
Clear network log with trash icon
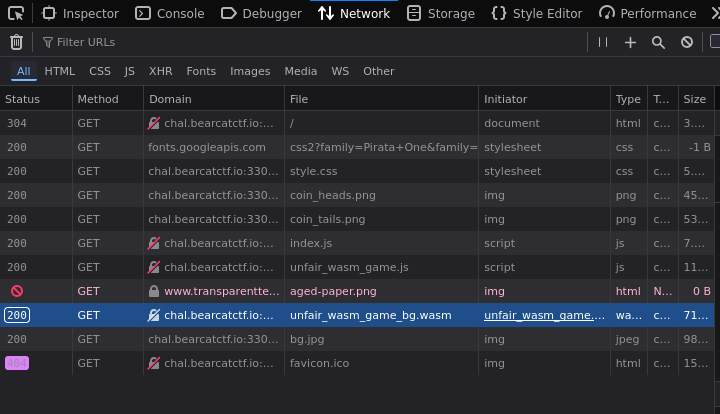(x=17, y=42)
